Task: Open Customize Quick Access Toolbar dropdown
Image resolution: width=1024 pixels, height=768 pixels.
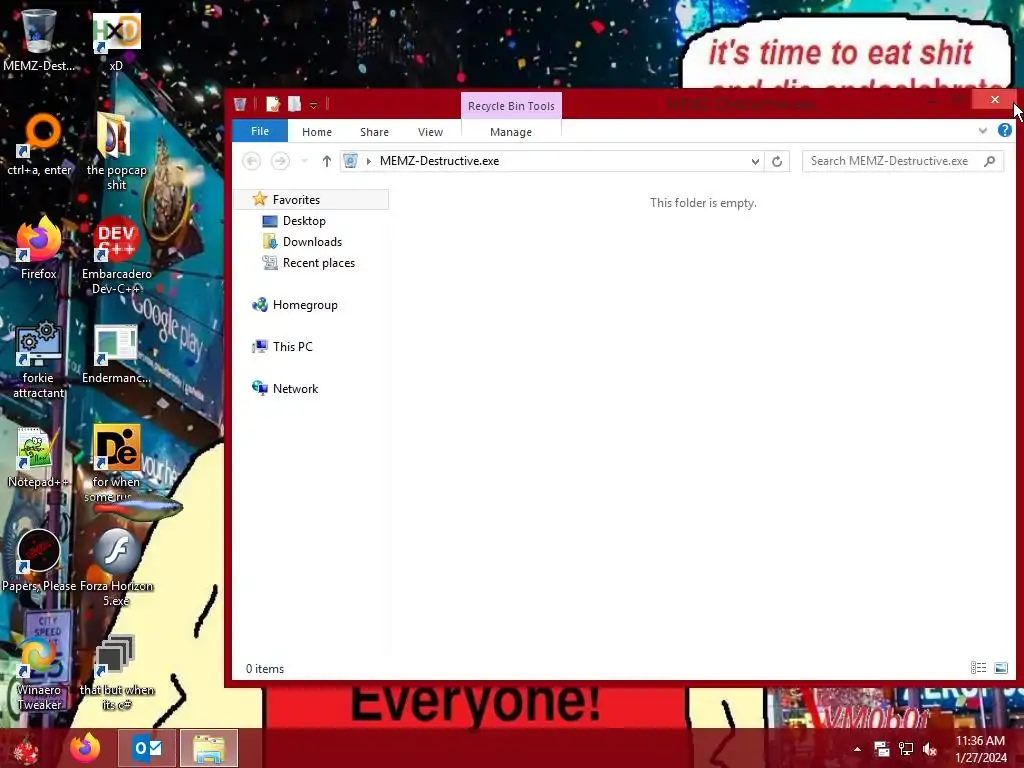Action: point(313,105)
